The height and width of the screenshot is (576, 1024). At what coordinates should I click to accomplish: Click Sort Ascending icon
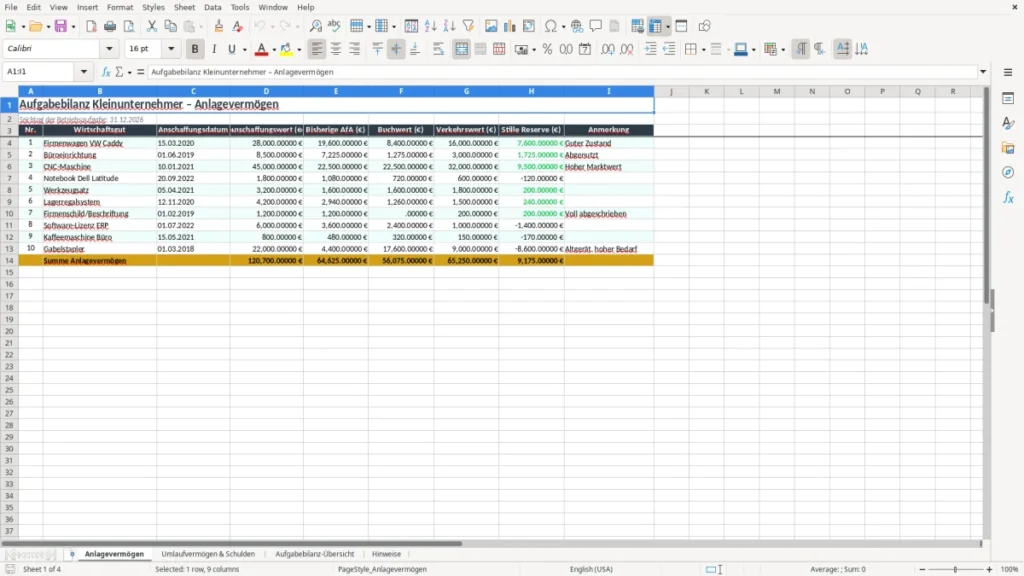pyautogui.click(x=430, y=26)
